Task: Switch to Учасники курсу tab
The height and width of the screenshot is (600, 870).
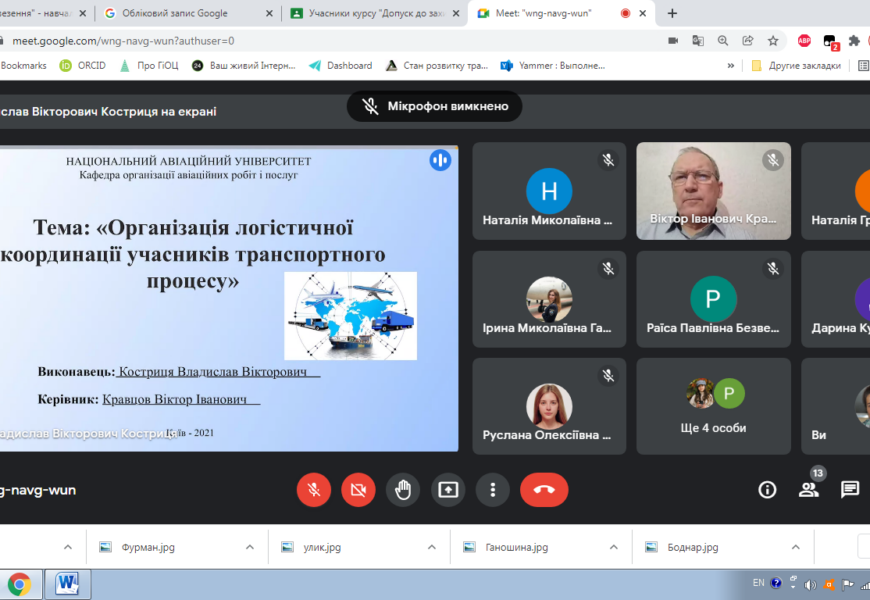Action: [x=370, y=13]
